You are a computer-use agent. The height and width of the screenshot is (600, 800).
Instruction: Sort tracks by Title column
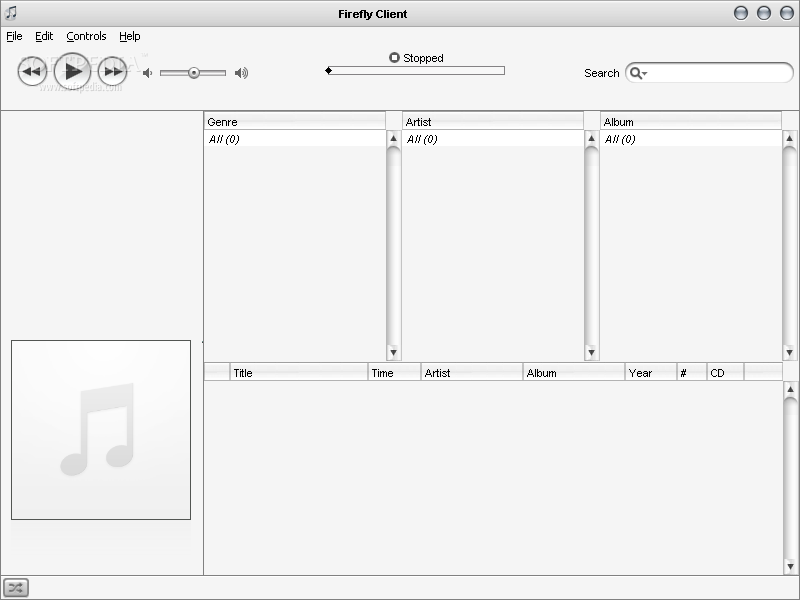299,372
